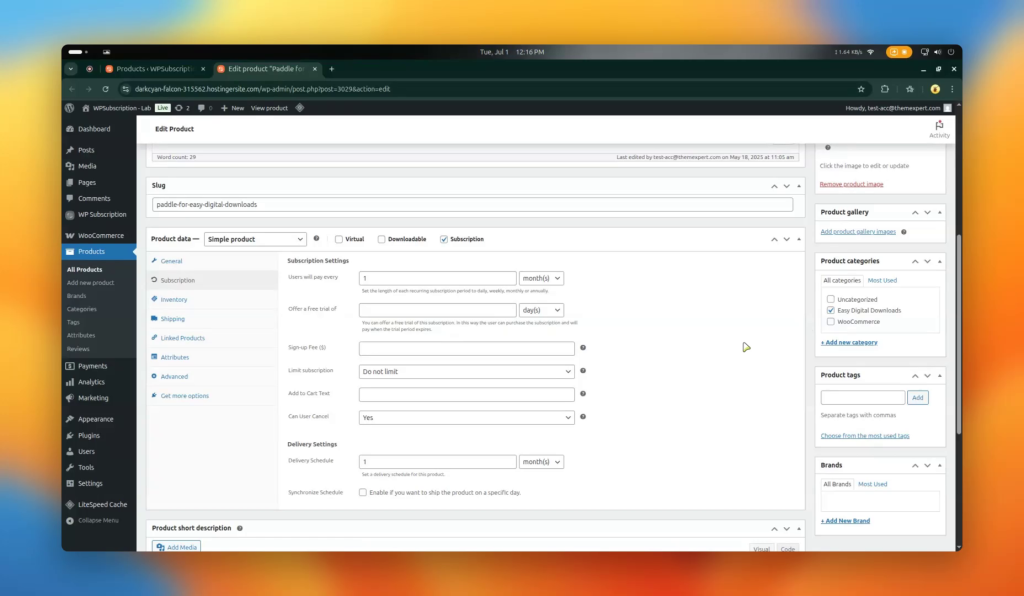1024x596 pixels.
Task: Click Choose from the most used tags
Action: click(865, 436)
